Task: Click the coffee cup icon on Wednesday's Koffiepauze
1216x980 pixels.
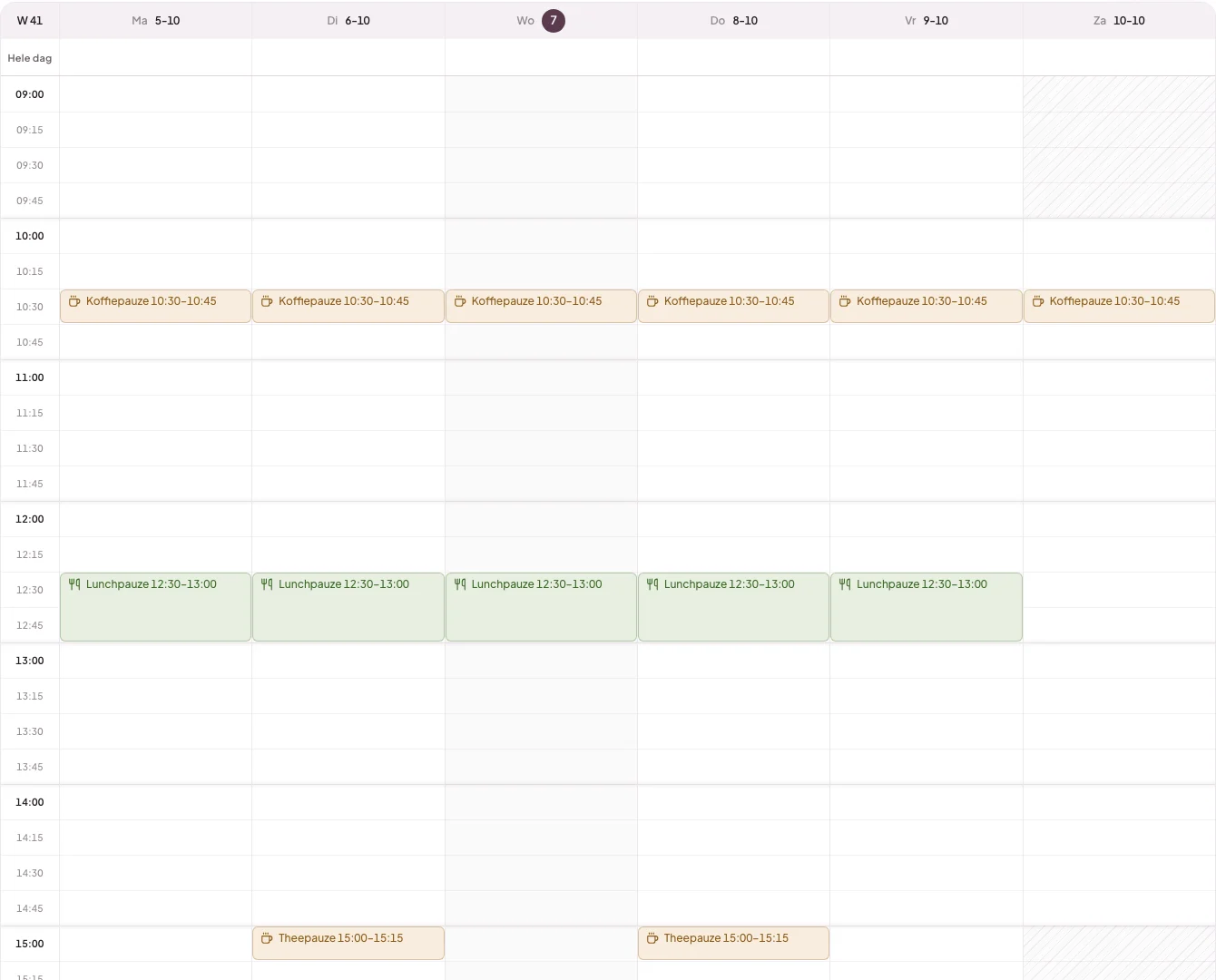Action: click(x=460, y=301)
